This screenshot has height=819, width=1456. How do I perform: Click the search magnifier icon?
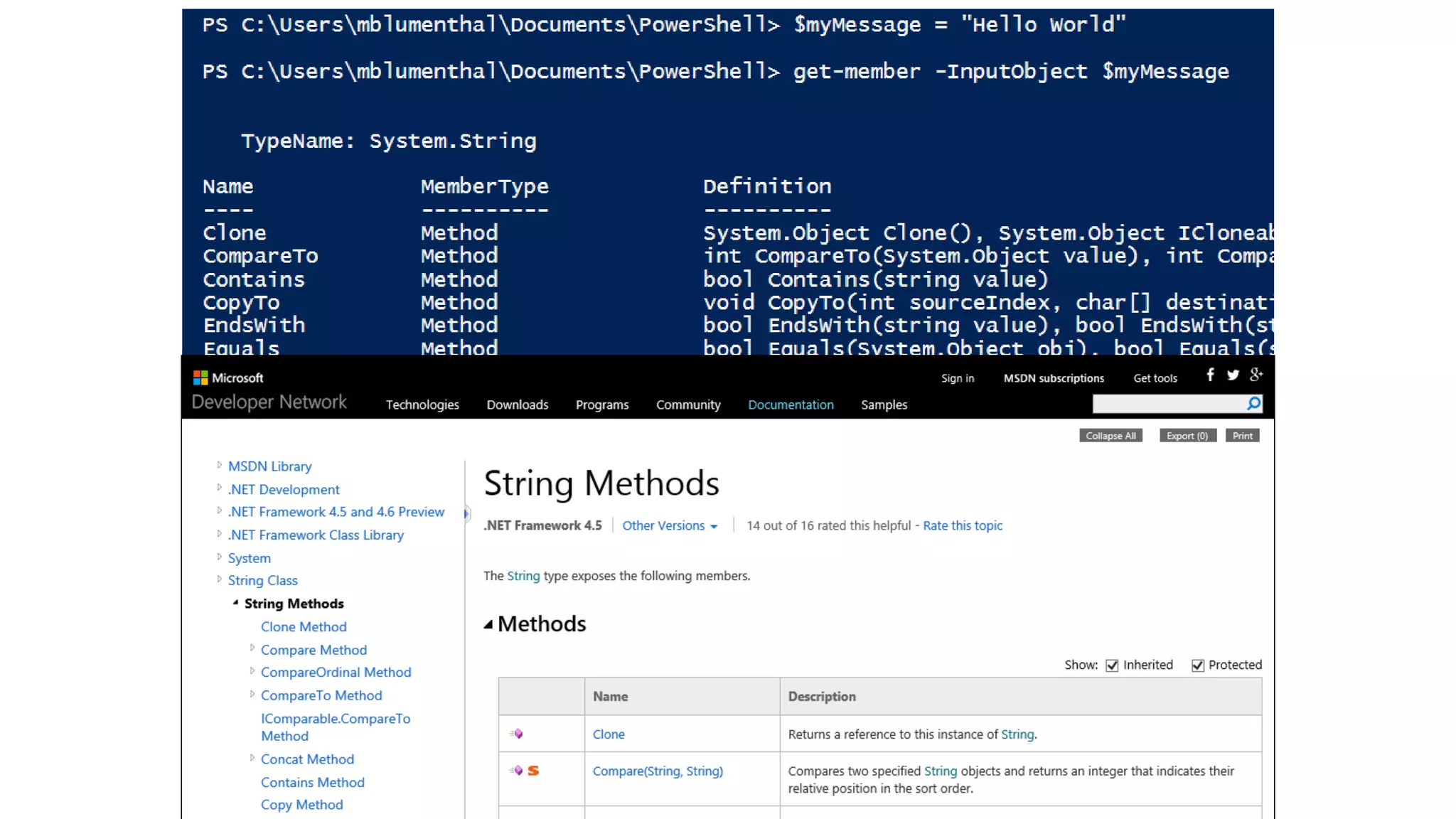pyautogui.click(x=1254, y=404)
